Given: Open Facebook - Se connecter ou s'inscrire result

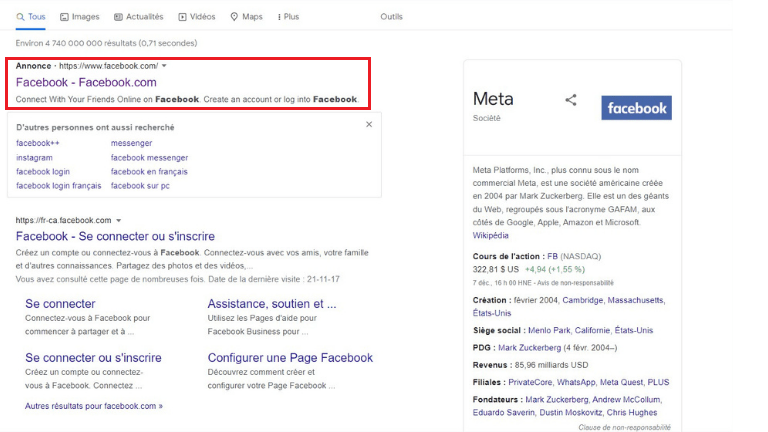Looking at the screenshot, I should 115,236.
